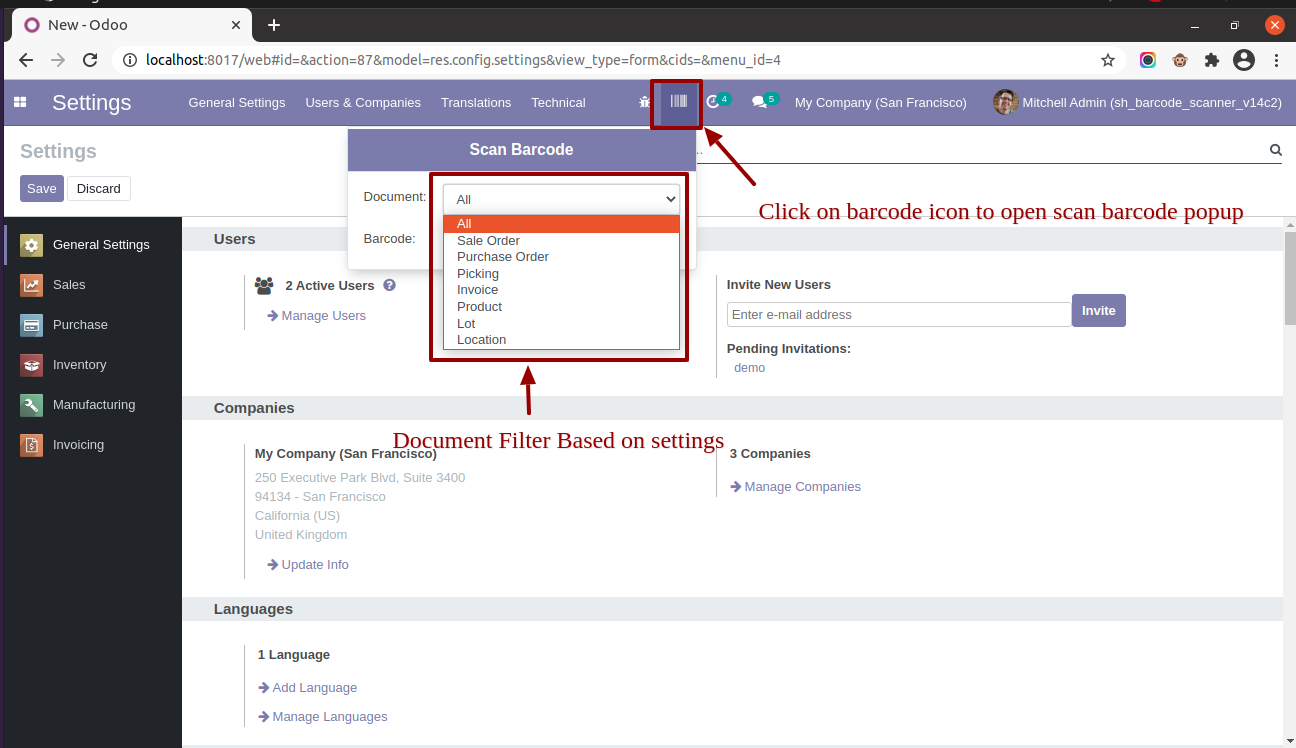Reload the page in browser
Screen dimensions: 1296x748
(90, 60)
